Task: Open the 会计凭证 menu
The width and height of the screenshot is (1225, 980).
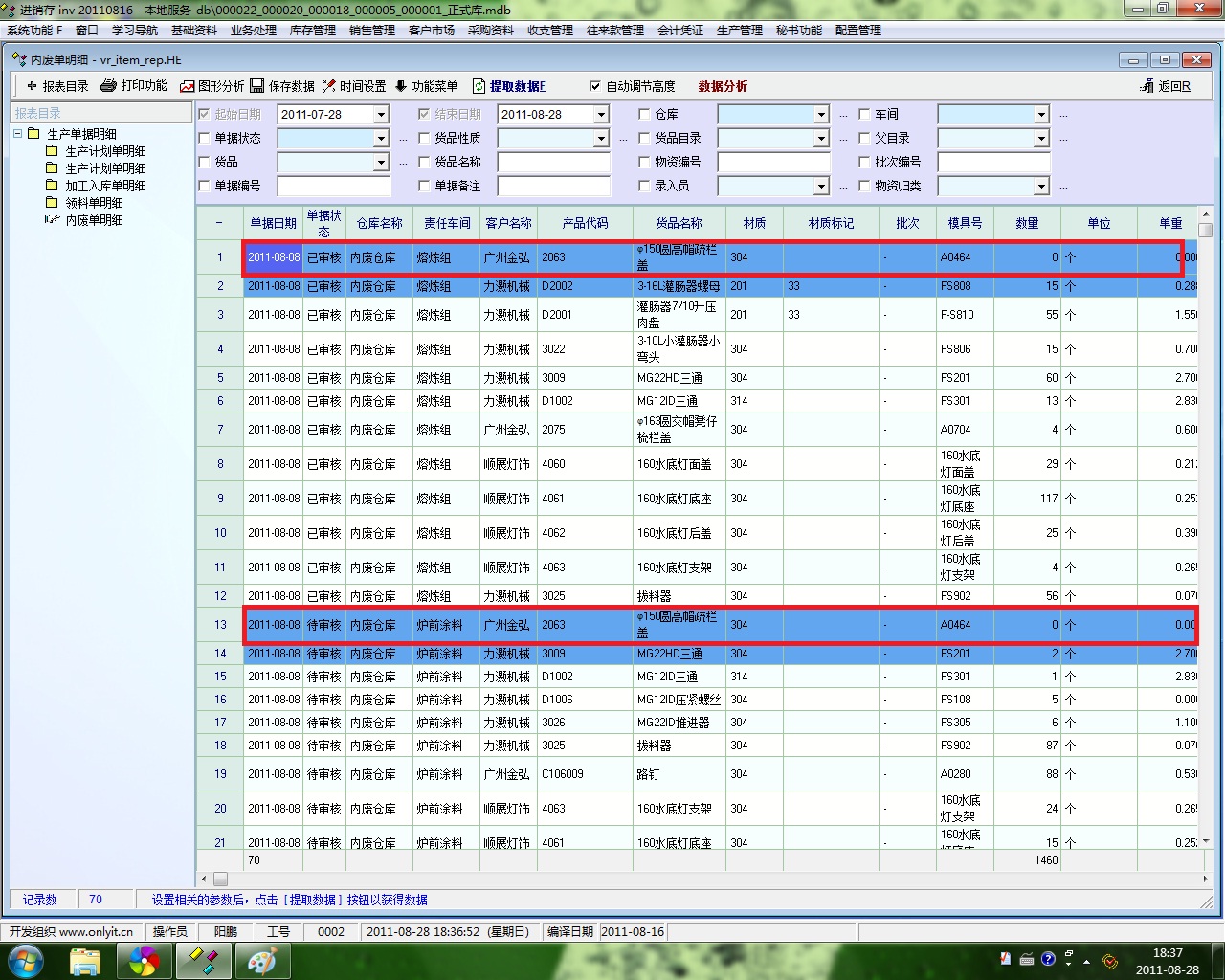Action: tap(679, 31)
